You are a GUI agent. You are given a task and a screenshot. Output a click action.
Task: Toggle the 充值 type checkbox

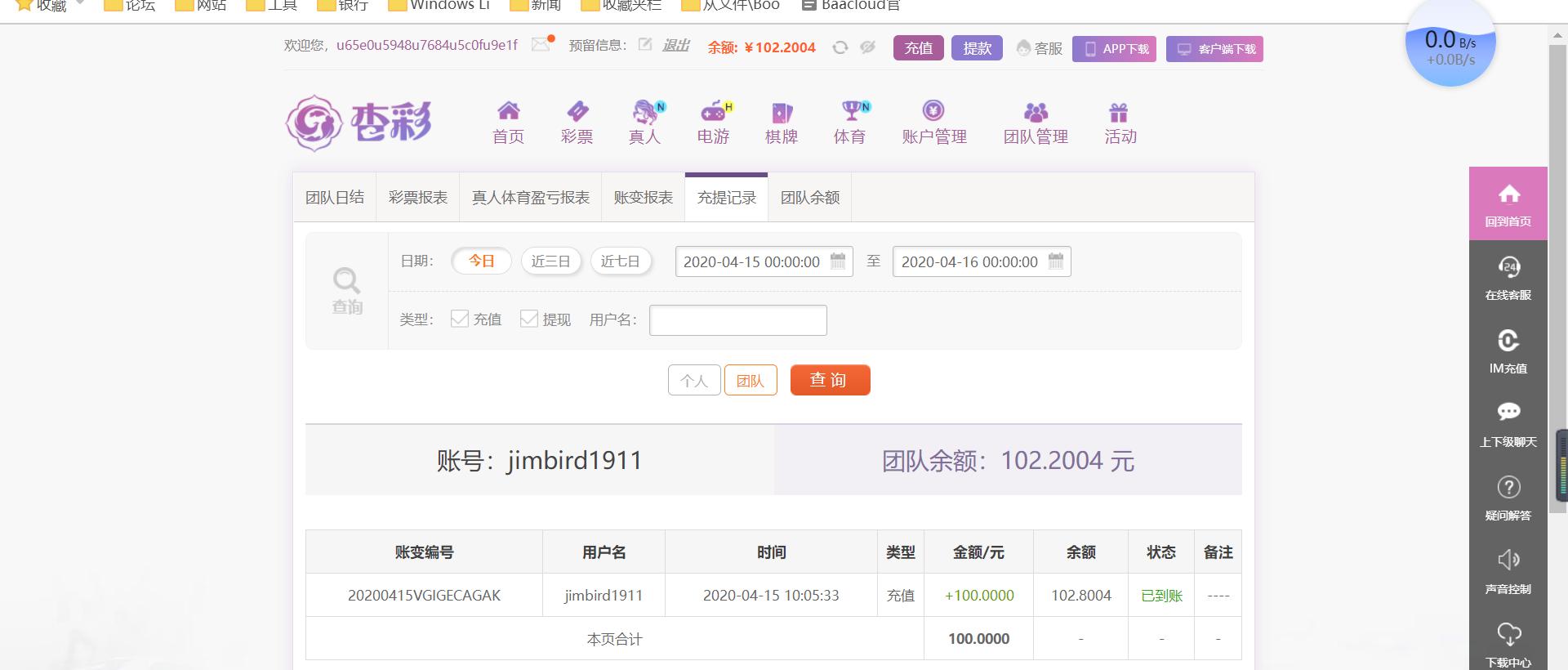(460, 319)
